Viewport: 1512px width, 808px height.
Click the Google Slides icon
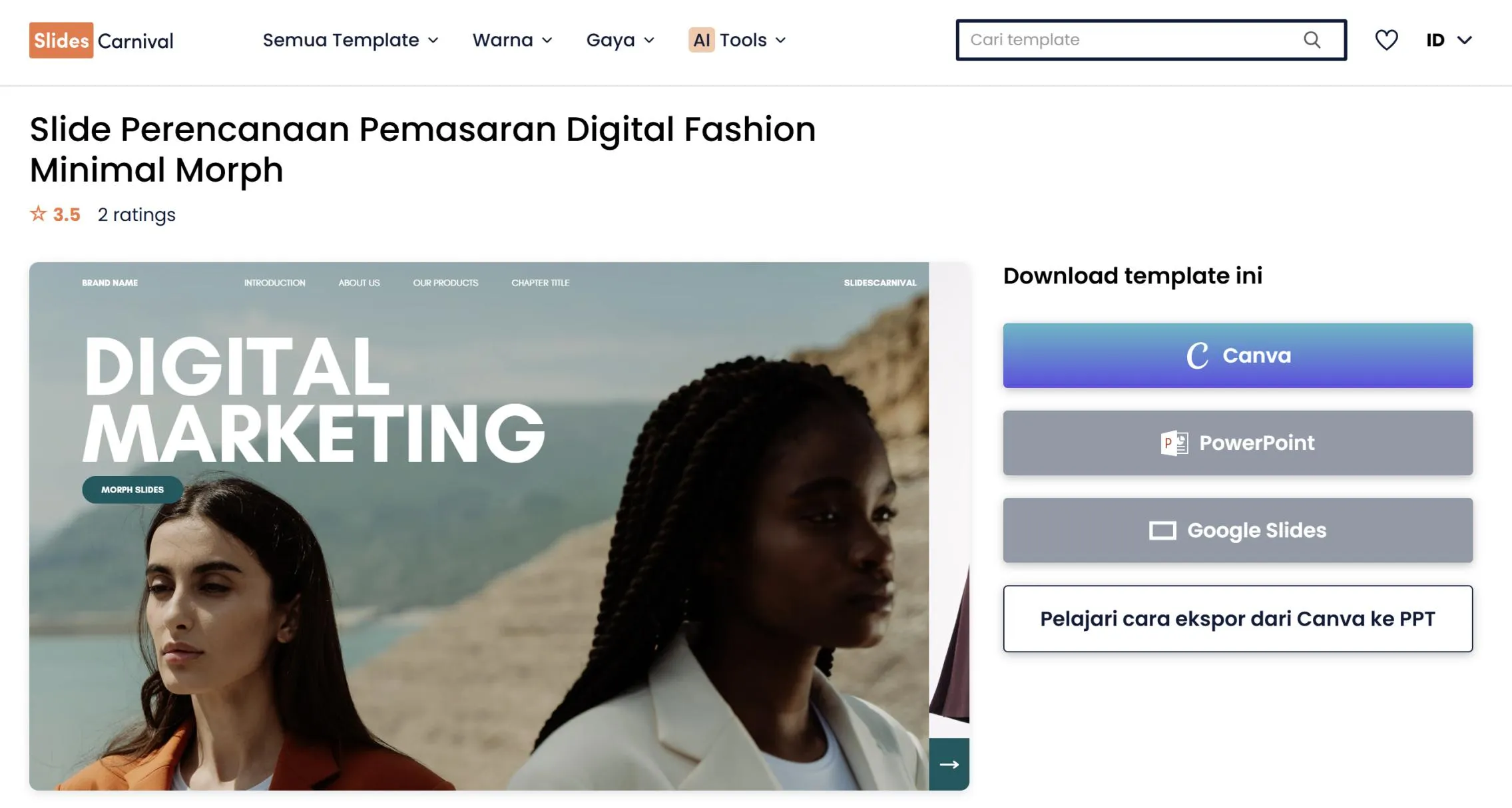pos(1162,530)
